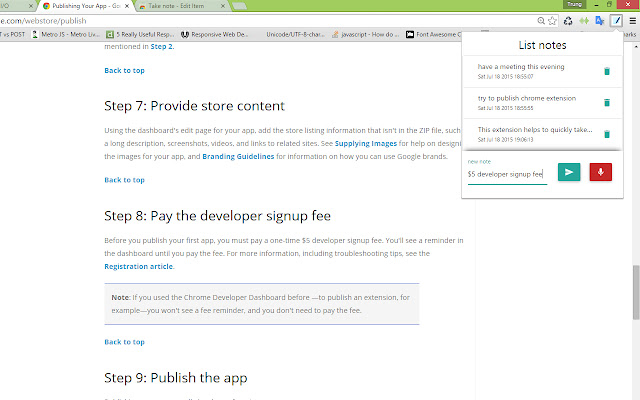Image resolution: width=640 pixels, height=400 pixels.
Task: Click the recycle extension icon in toolbar
Action: click(568, 21)
